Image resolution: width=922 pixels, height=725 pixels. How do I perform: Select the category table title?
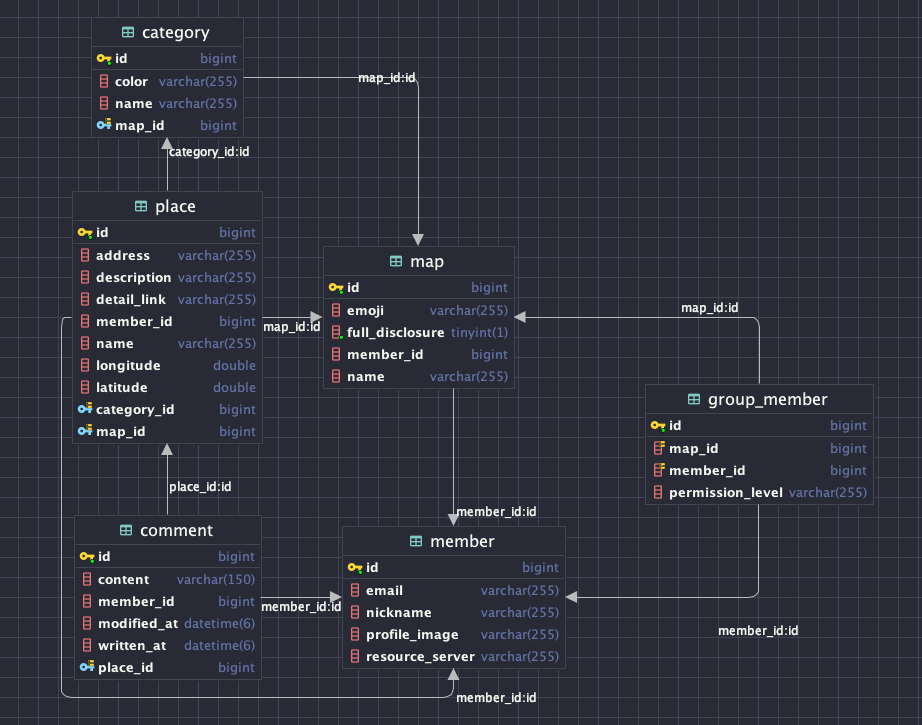[x=176, y=32]
